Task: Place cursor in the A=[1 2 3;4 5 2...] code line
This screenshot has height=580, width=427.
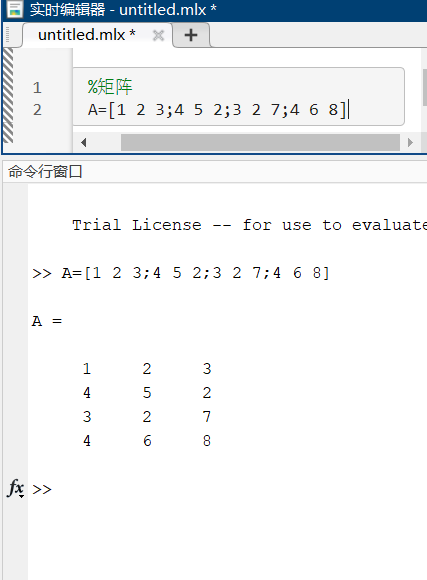Action: [217, 110]
